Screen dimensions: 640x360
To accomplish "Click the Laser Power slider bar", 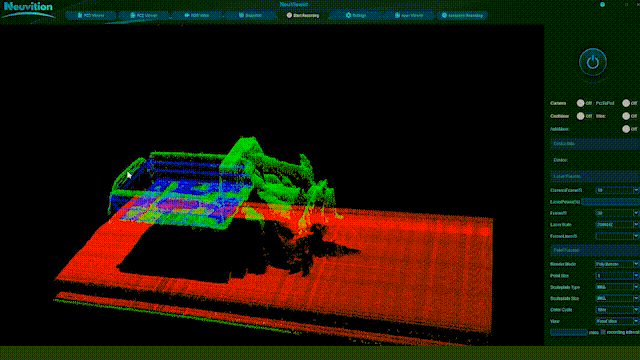I will coord(611,202).
